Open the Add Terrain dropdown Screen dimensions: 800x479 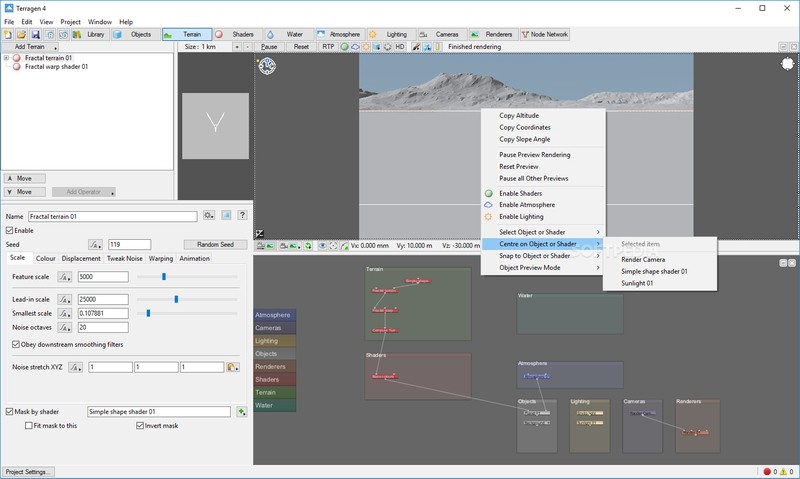click(x=30, y=47)
